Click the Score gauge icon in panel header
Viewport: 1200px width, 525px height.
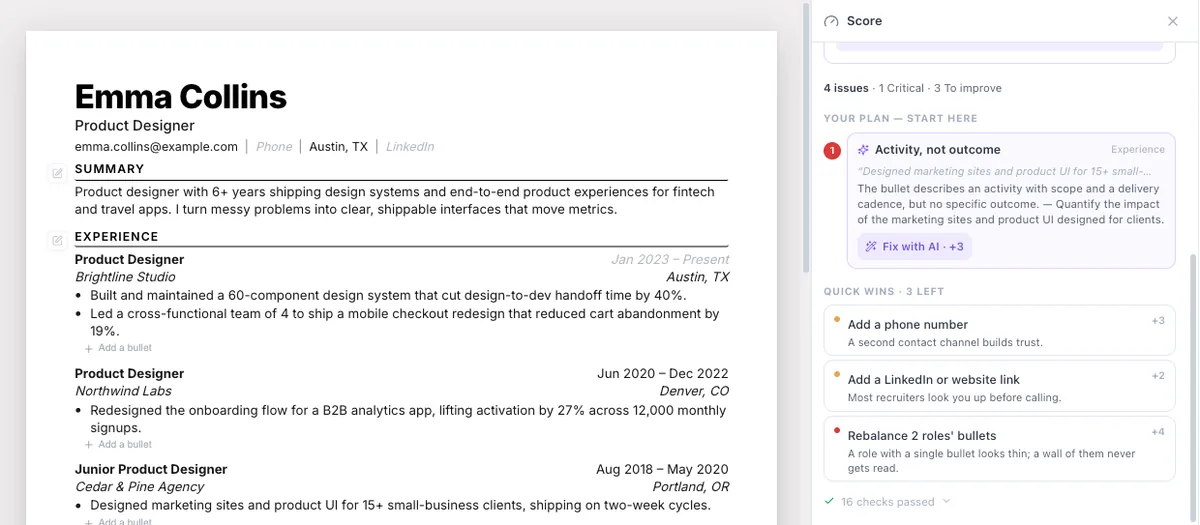[x=831, y=21]
